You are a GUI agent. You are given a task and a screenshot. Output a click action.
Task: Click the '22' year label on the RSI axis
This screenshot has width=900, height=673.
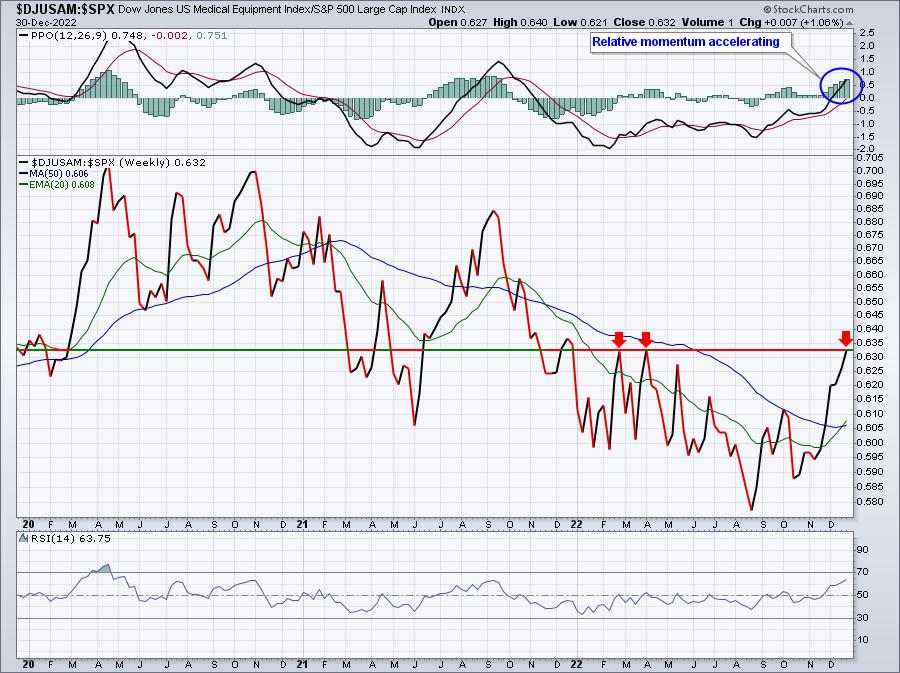coord(574,663)
